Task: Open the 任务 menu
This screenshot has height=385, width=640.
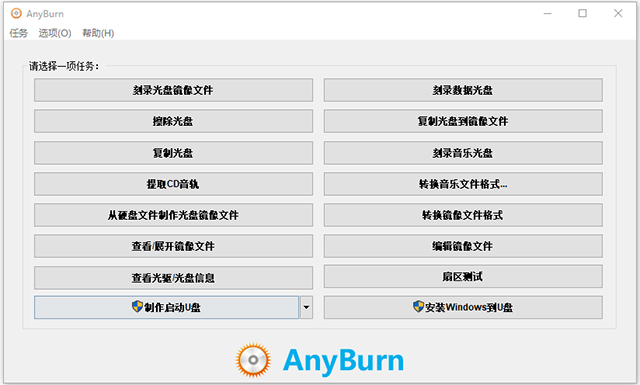Action: (18, 33)
